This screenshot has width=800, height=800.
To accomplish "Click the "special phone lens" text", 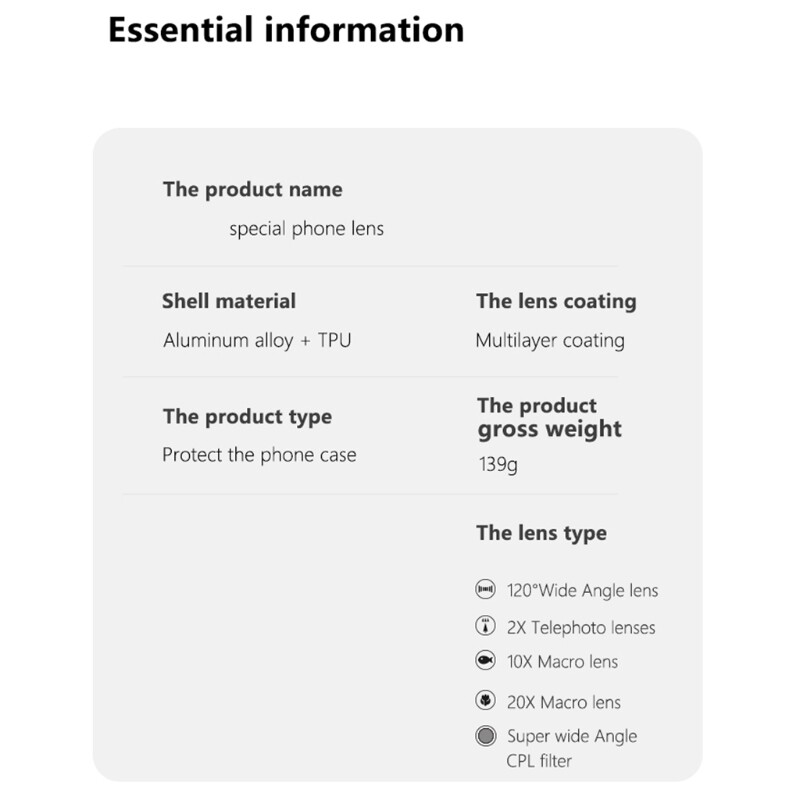I will point(306,229).
